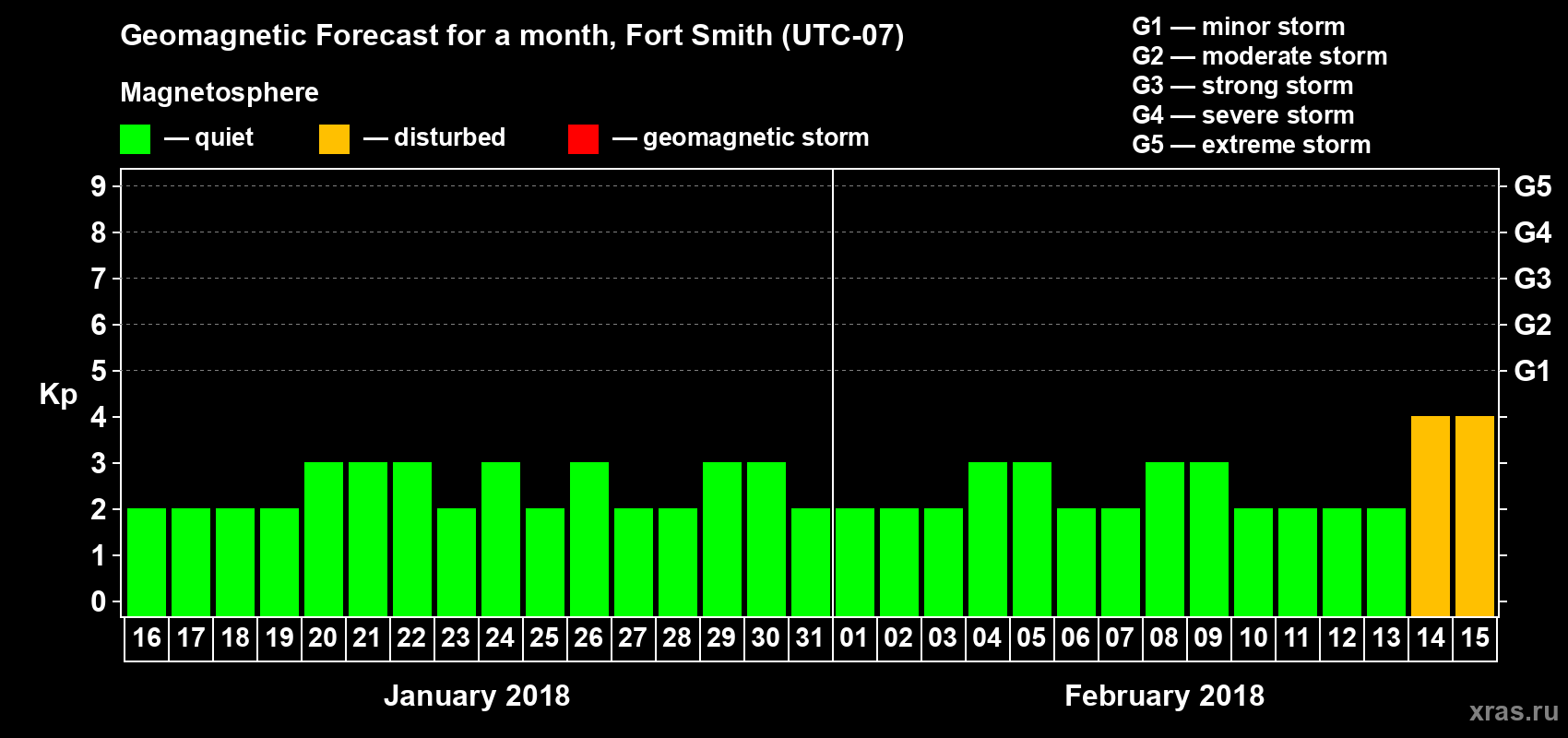This screenshot has width=1568, height=738.
Task: Click the date label 30 on the axis
Action: coord(766,638)
